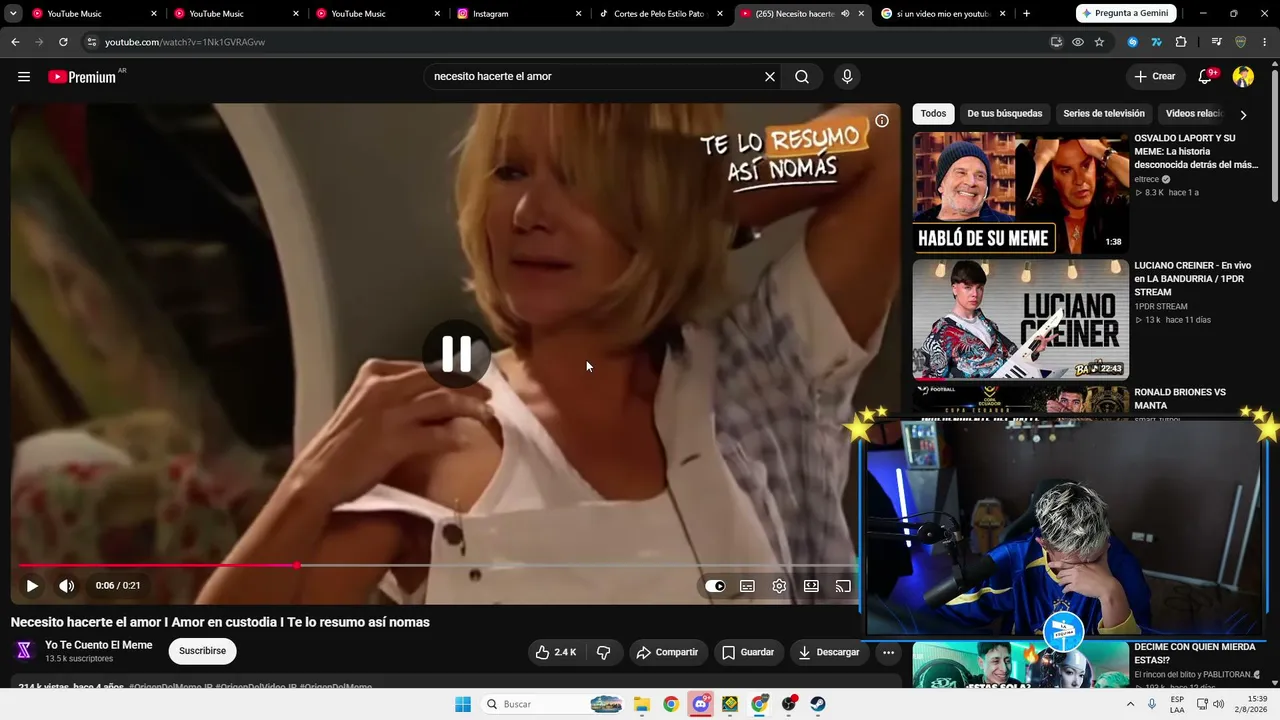Open the LUCIANO CREINER - En vivo video title
This screenshot has height=720, width=1280.
click(x=1192, y=279)
